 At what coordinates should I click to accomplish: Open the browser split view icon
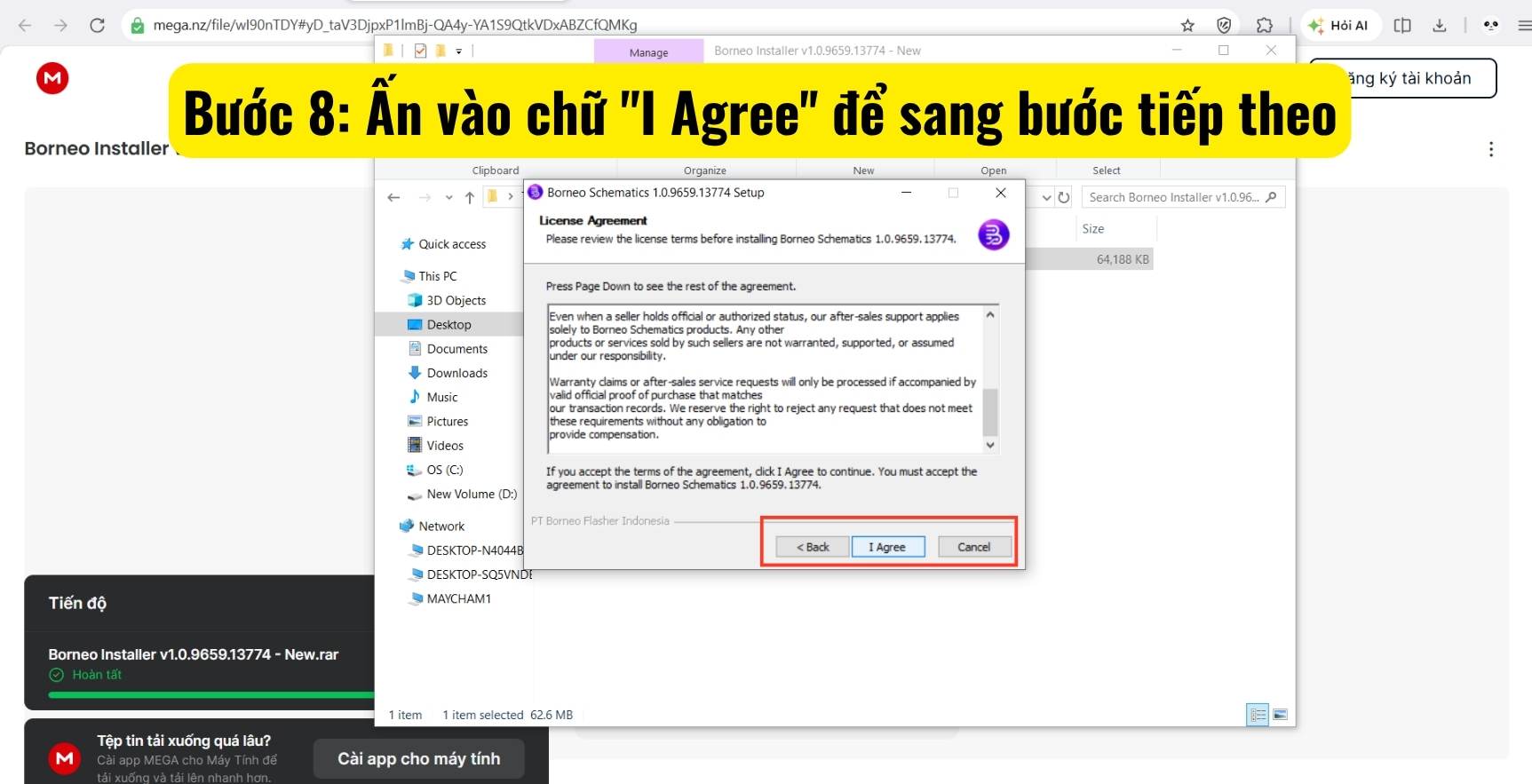click(1402, 25)
